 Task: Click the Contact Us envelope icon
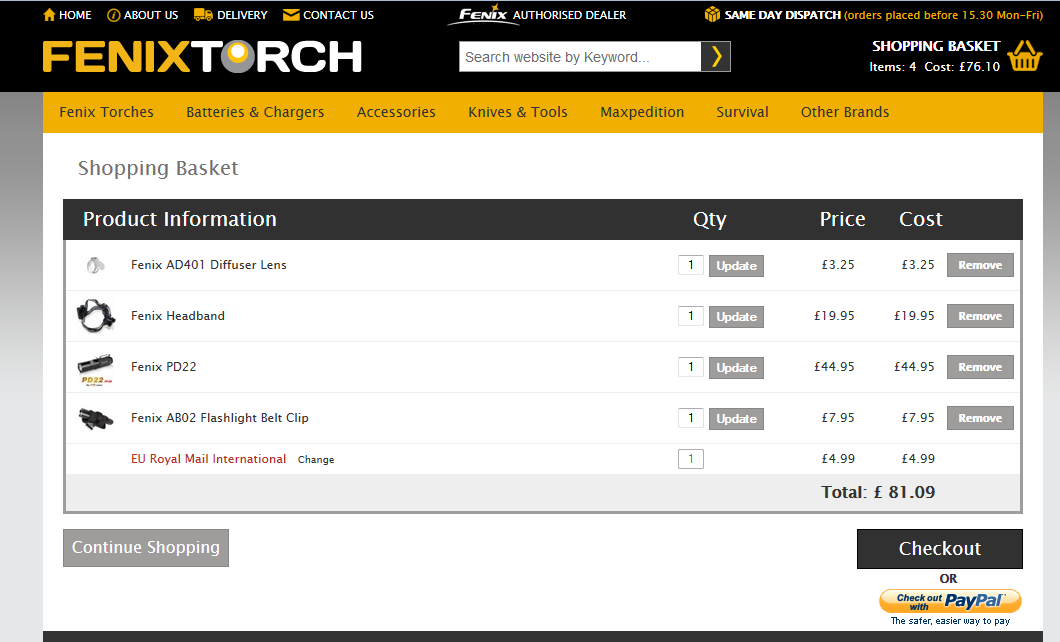(290, 15)
